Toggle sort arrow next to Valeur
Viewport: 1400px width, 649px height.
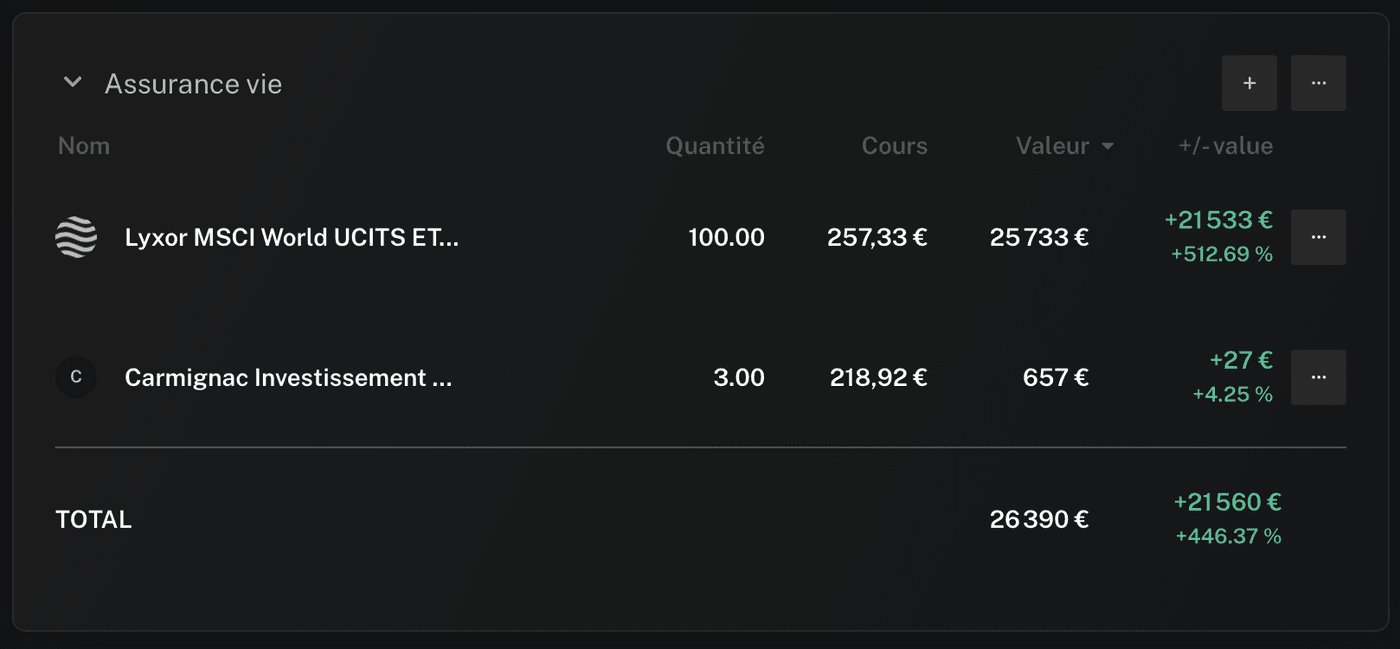pyautogui.click(x=1108, y=147)
